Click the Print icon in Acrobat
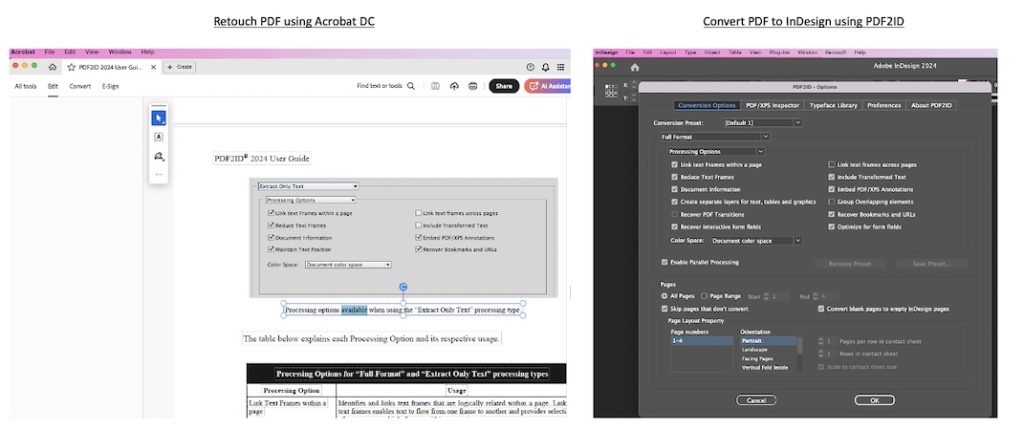1024x429 pixels. (473, 86)
